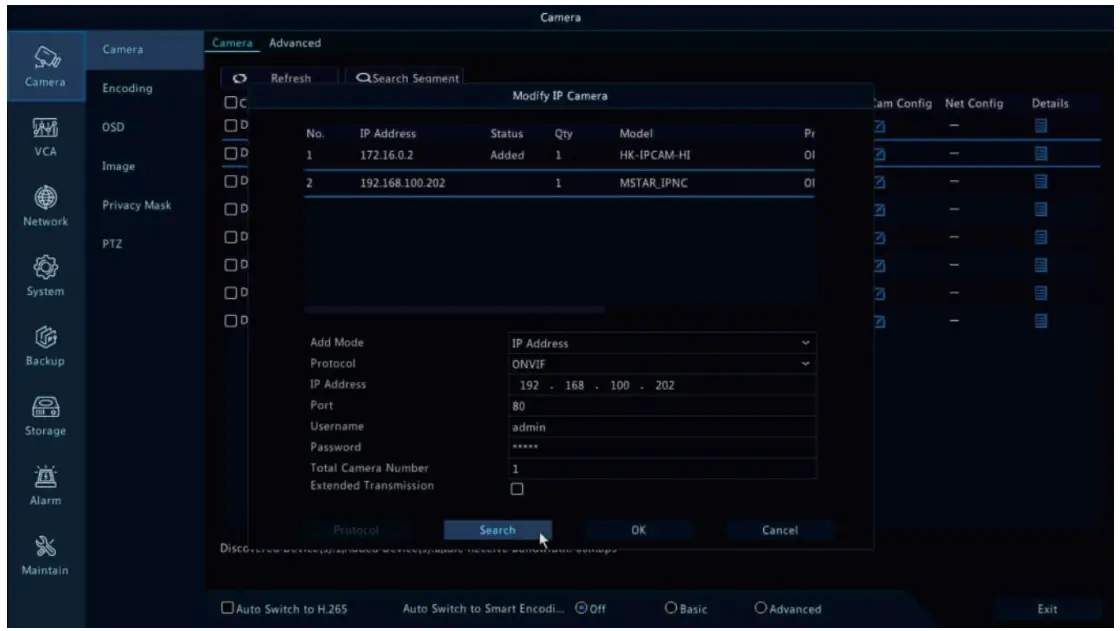Screen dimensions: 1120x631
Task: Click the IP Address column header
Action: [388, 134]
